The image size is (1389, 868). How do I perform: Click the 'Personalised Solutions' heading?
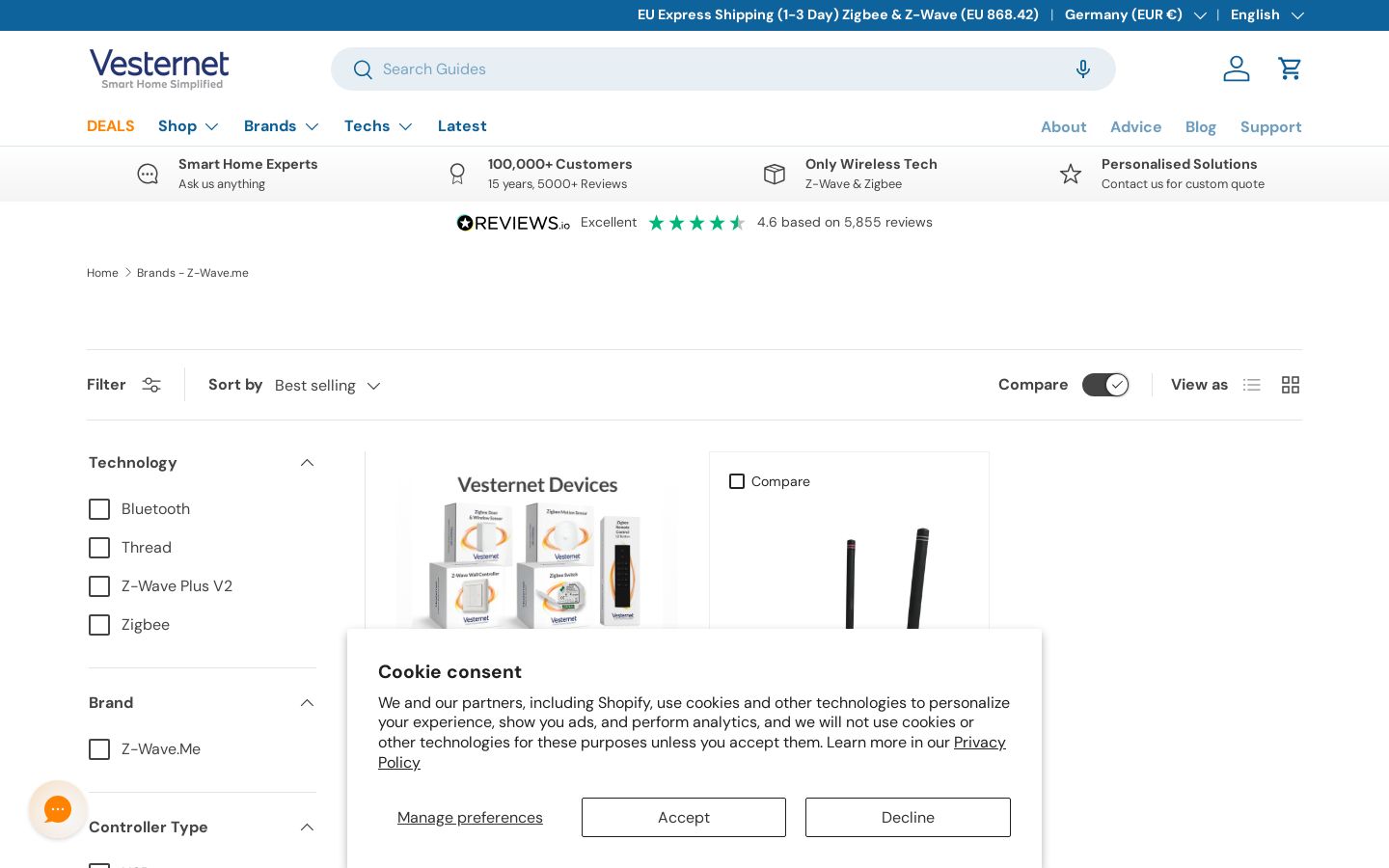pyautogui.click(x=1180, y=165)
